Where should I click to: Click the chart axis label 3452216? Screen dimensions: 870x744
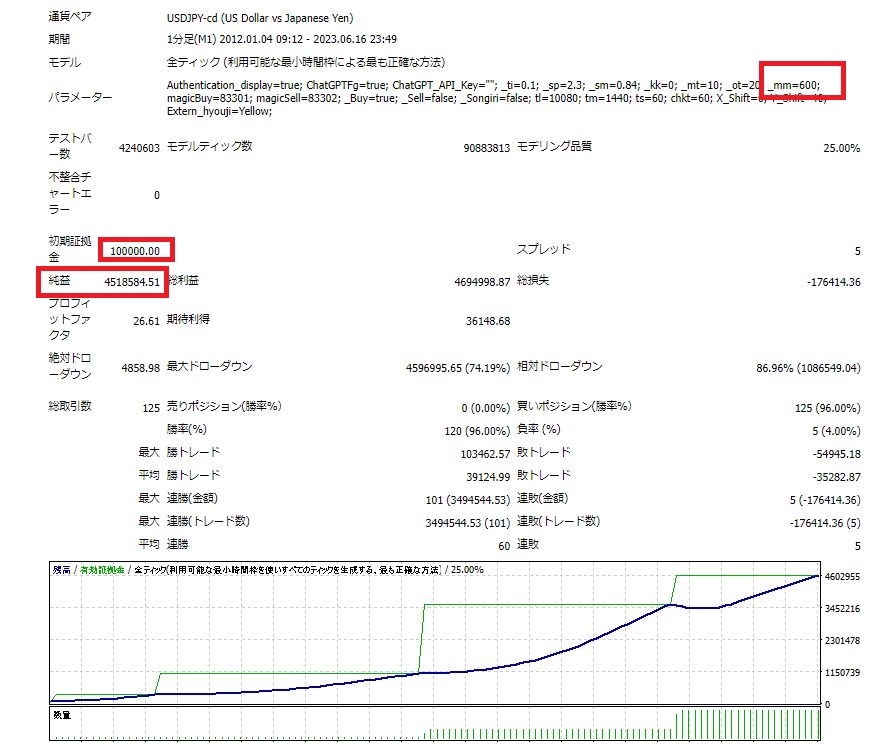(842, 609)
